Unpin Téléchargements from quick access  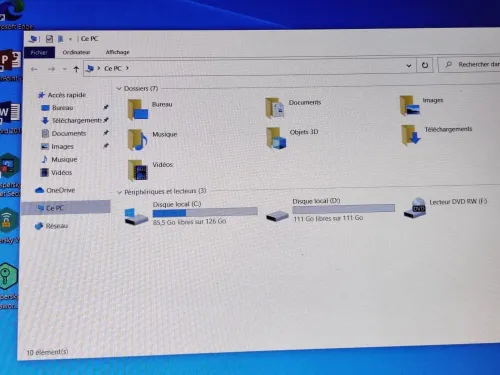(x=106, y=120)
